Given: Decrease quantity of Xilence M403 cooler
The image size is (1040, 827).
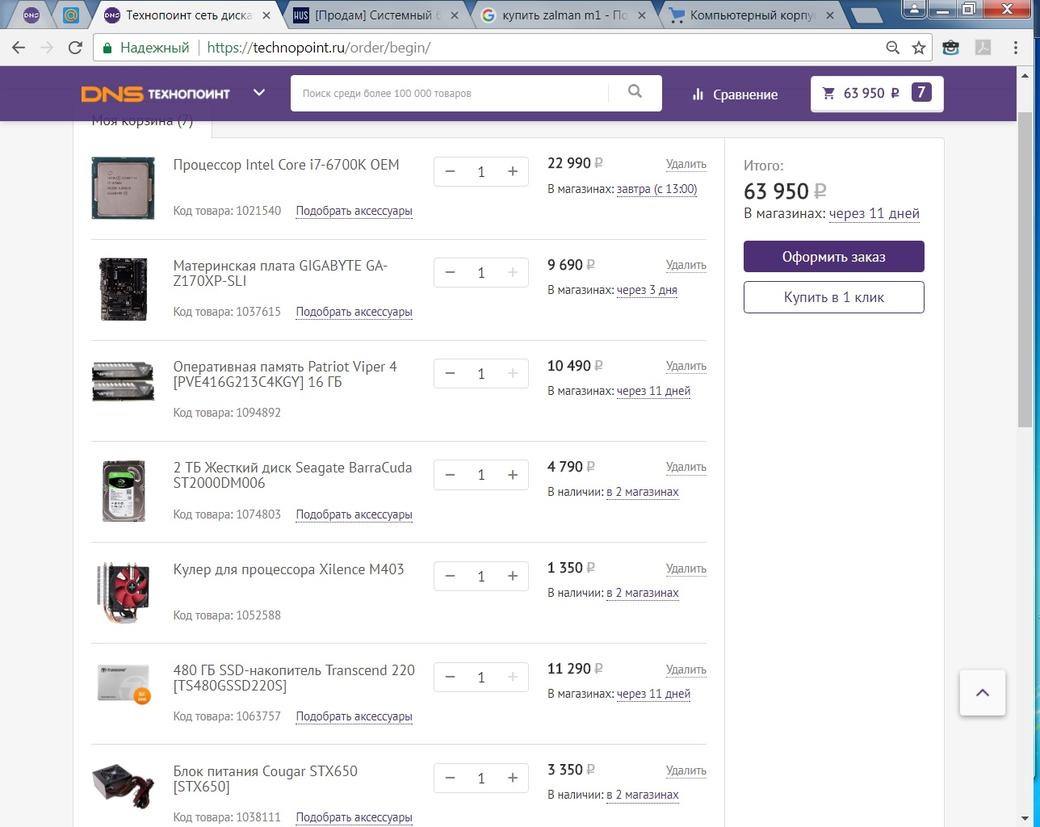Looking at the screenshot, I should coord(450,576).
